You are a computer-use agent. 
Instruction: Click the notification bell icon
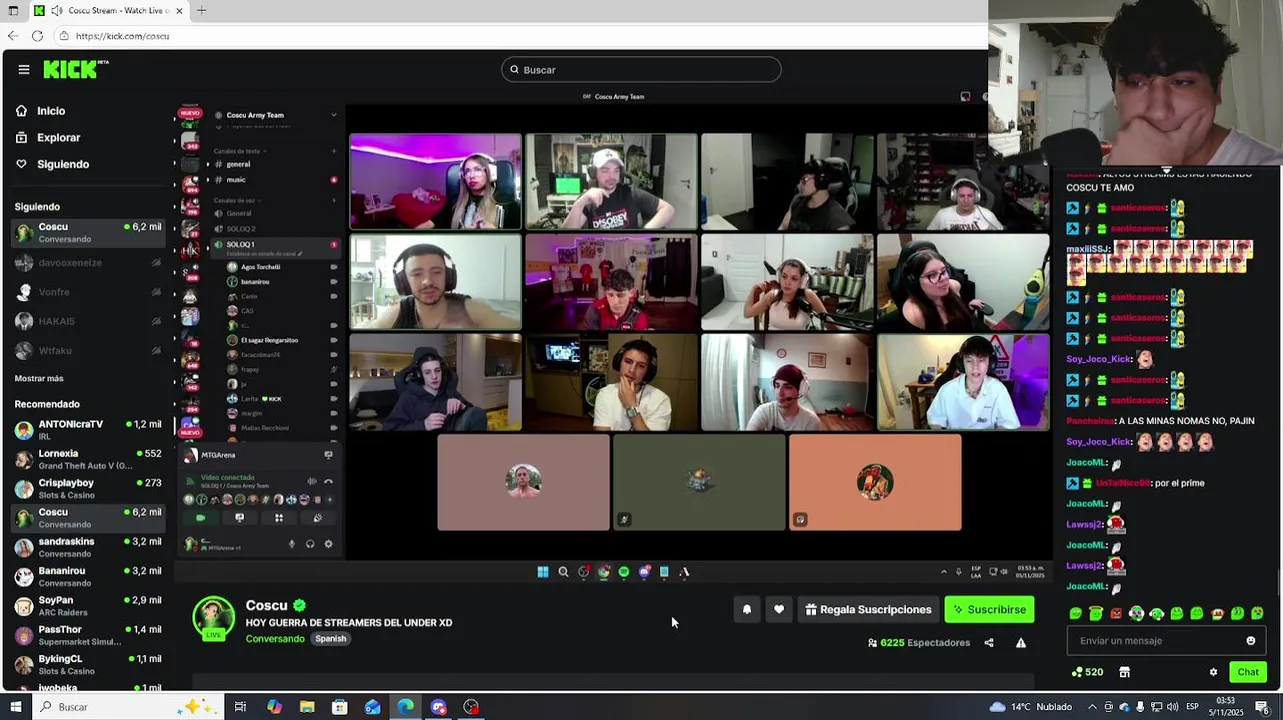746,609
